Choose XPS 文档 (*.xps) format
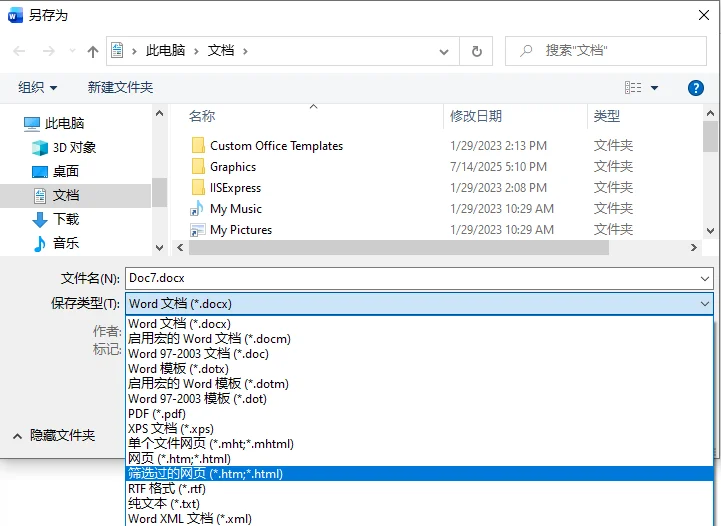The width and height of the screenshot is (721, 526). pyautogui.click(x=419, y=429)
